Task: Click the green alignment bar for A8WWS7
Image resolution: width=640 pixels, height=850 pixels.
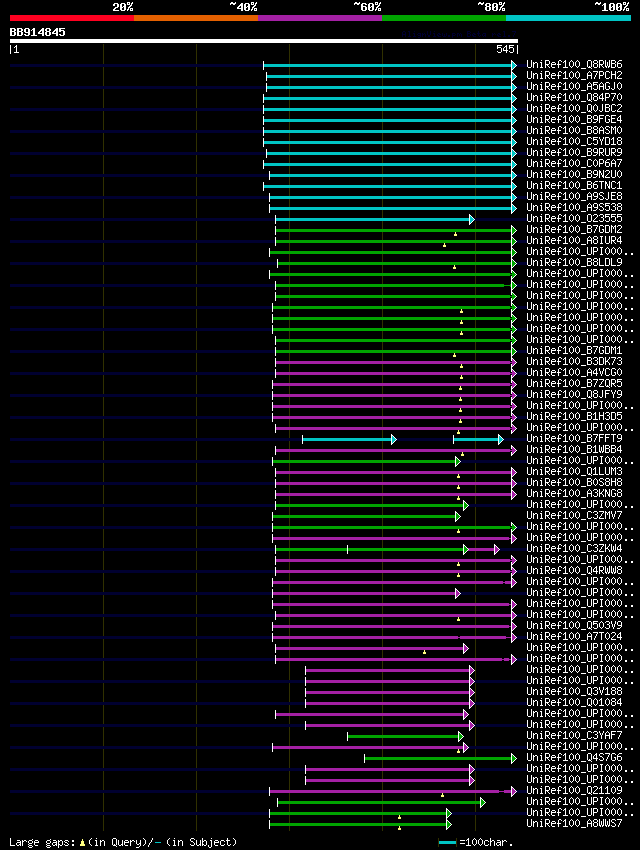Action: coord(360,825)
